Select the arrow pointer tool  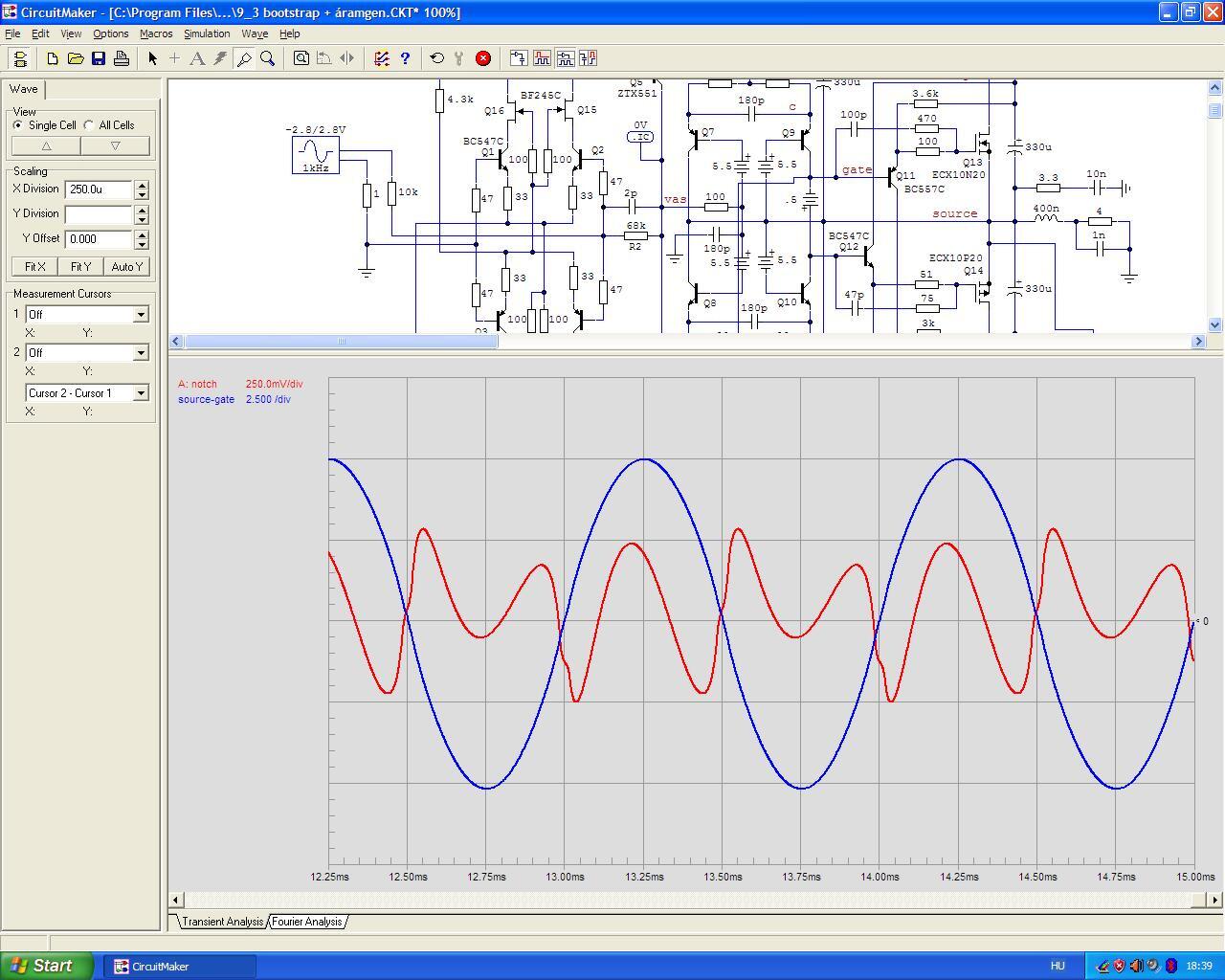152,58
